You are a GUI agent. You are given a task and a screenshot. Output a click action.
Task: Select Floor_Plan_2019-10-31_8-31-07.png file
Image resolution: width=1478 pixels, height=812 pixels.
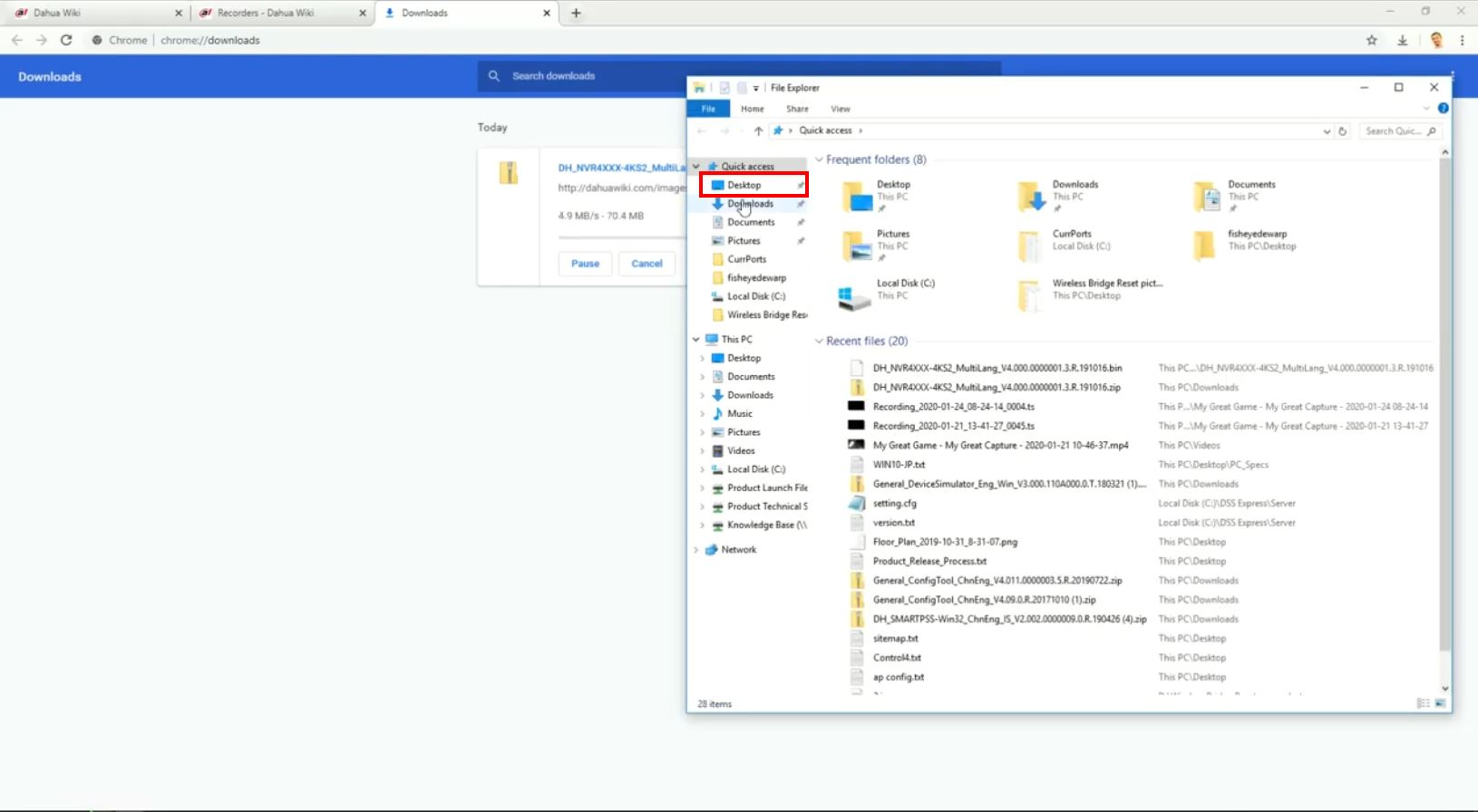(945, 542)
